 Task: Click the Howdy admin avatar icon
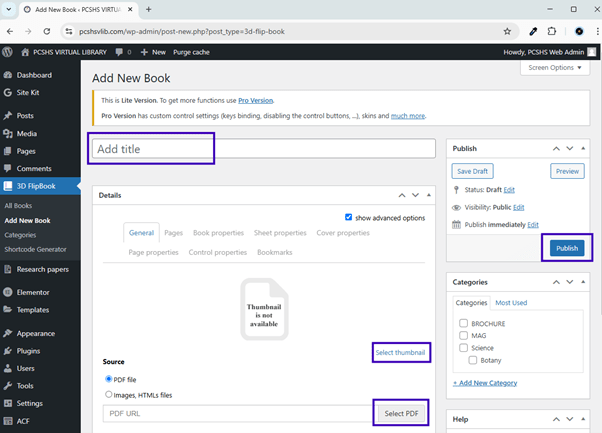pyautogui.click(x=592, y=52)
